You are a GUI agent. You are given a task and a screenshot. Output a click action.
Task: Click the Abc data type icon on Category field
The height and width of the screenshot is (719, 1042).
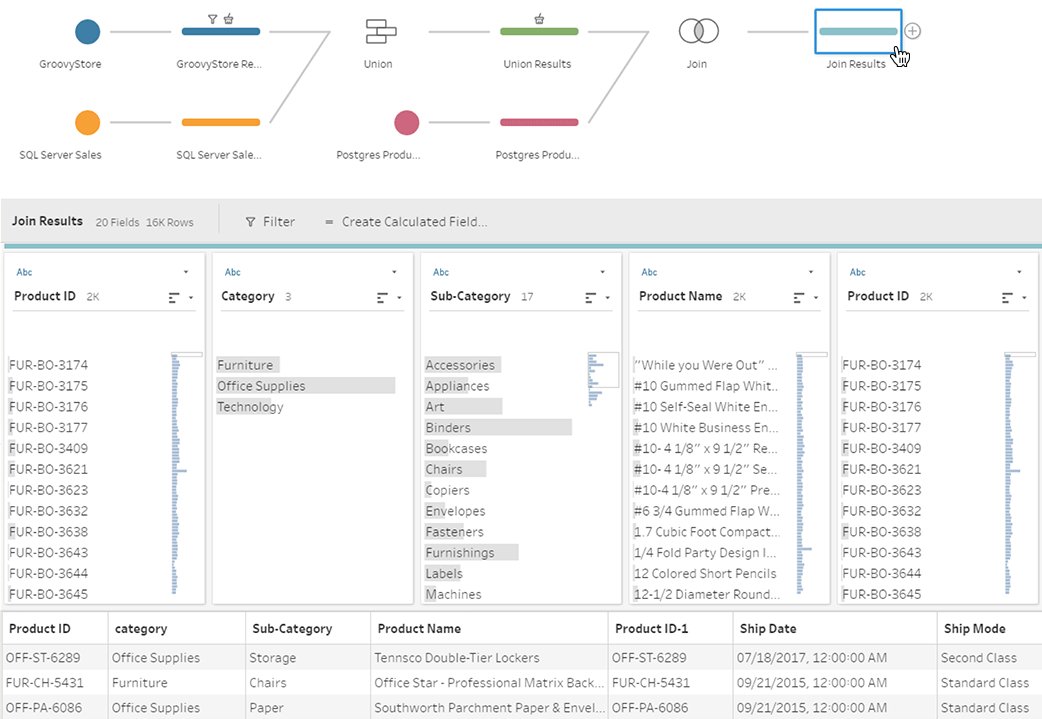tap(232, 271)
